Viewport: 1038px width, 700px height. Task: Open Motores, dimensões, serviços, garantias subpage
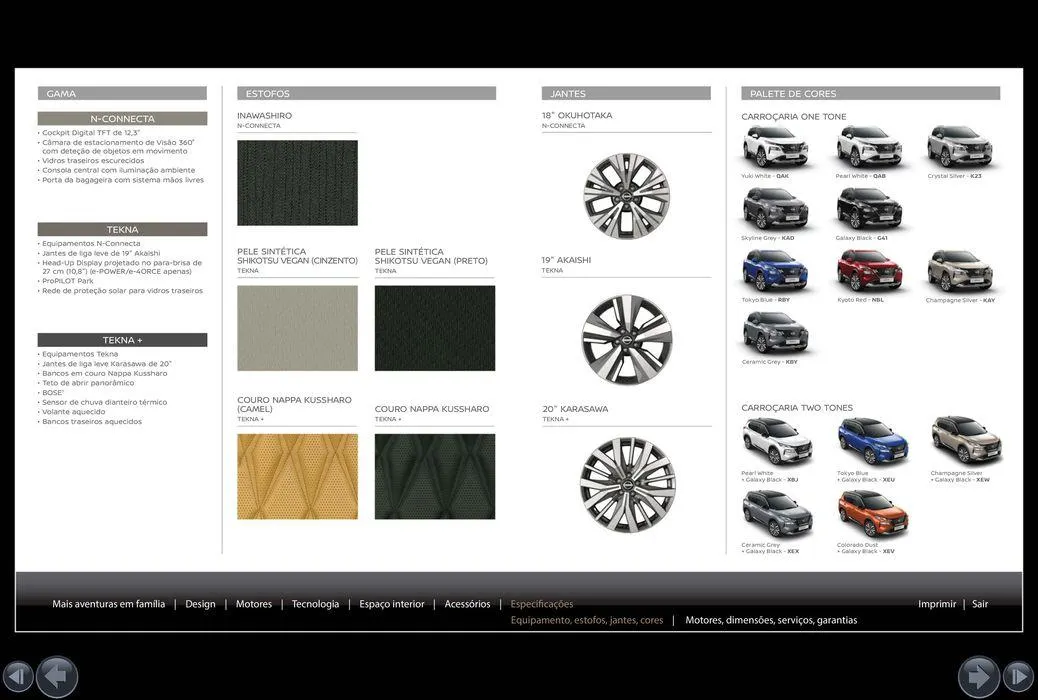(x=771, y=620)
